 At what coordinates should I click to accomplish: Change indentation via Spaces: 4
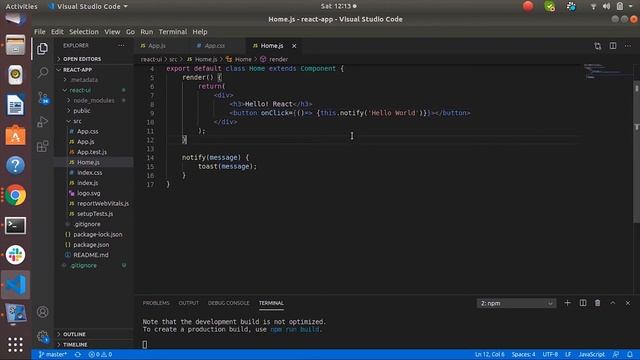point(523,354)
